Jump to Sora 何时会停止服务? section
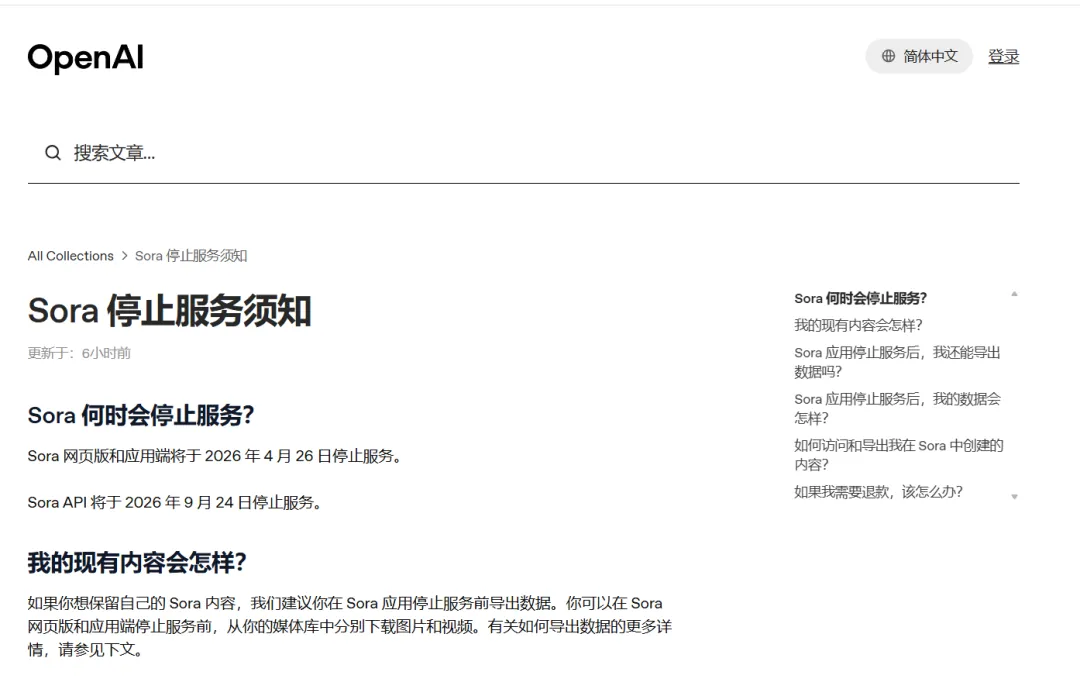Viewport: 1080px width, 689px height. tap(860, 298)
